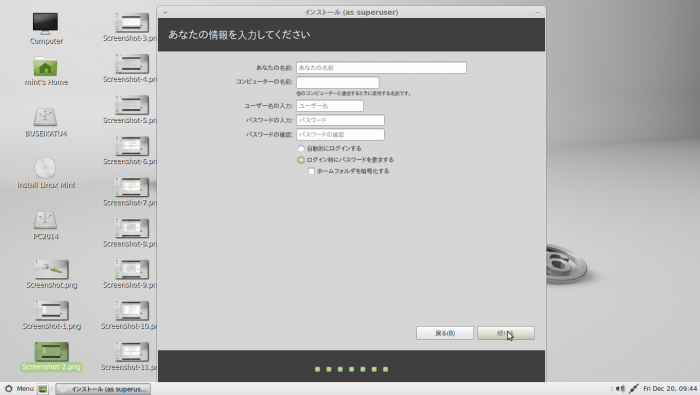This screenshot has width=700, height=395.
Task: Select the Screenshot-5.png file icon
Action: pyautogui.click(x=132, y=105)
